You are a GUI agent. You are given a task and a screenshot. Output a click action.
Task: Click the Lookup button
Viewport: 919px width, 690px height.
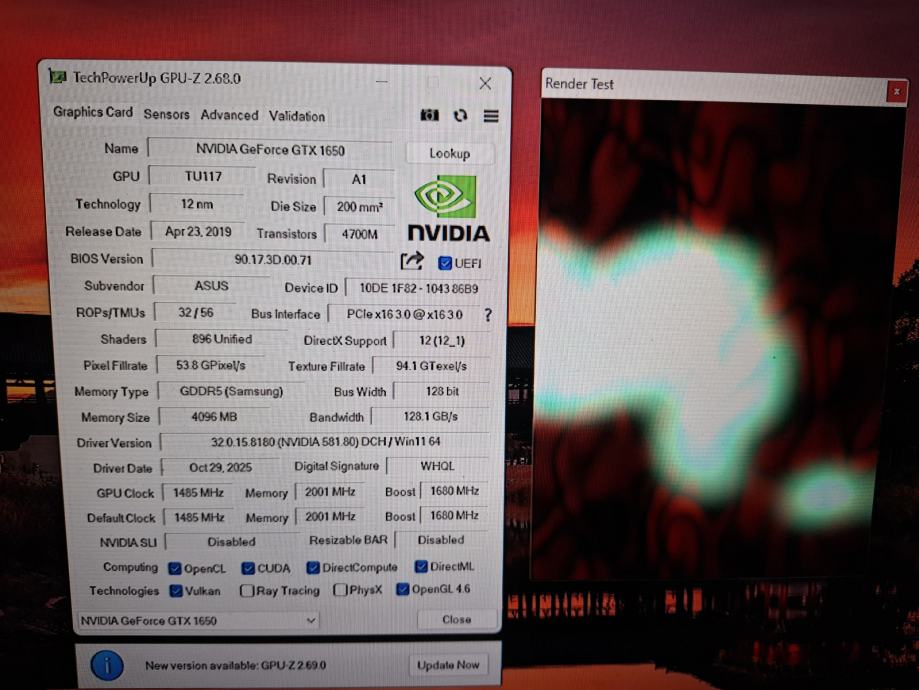tap(450, 154)
